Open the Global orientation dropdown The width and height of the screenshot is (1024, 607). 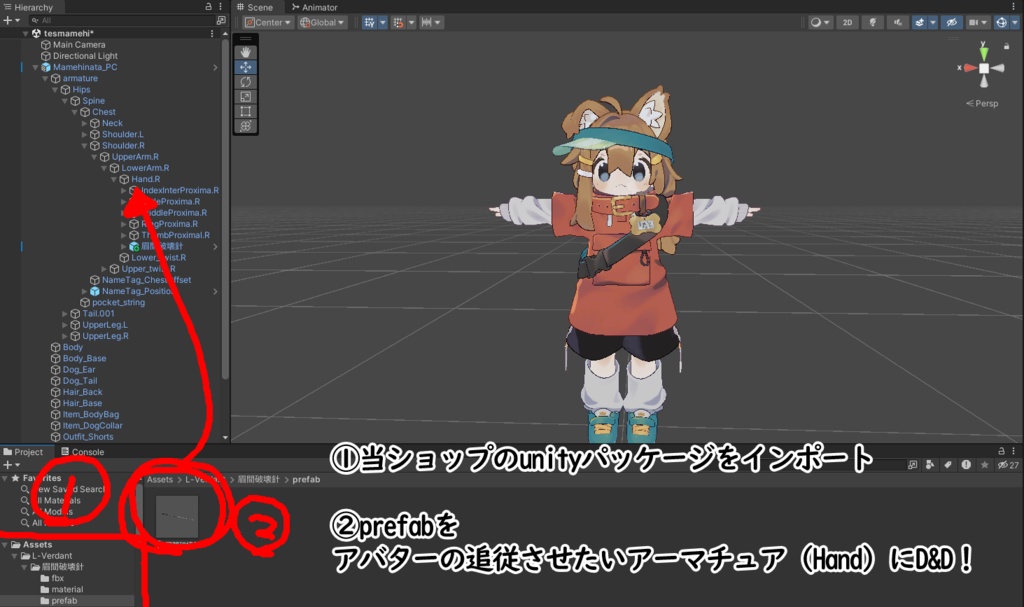coord(323,22)
